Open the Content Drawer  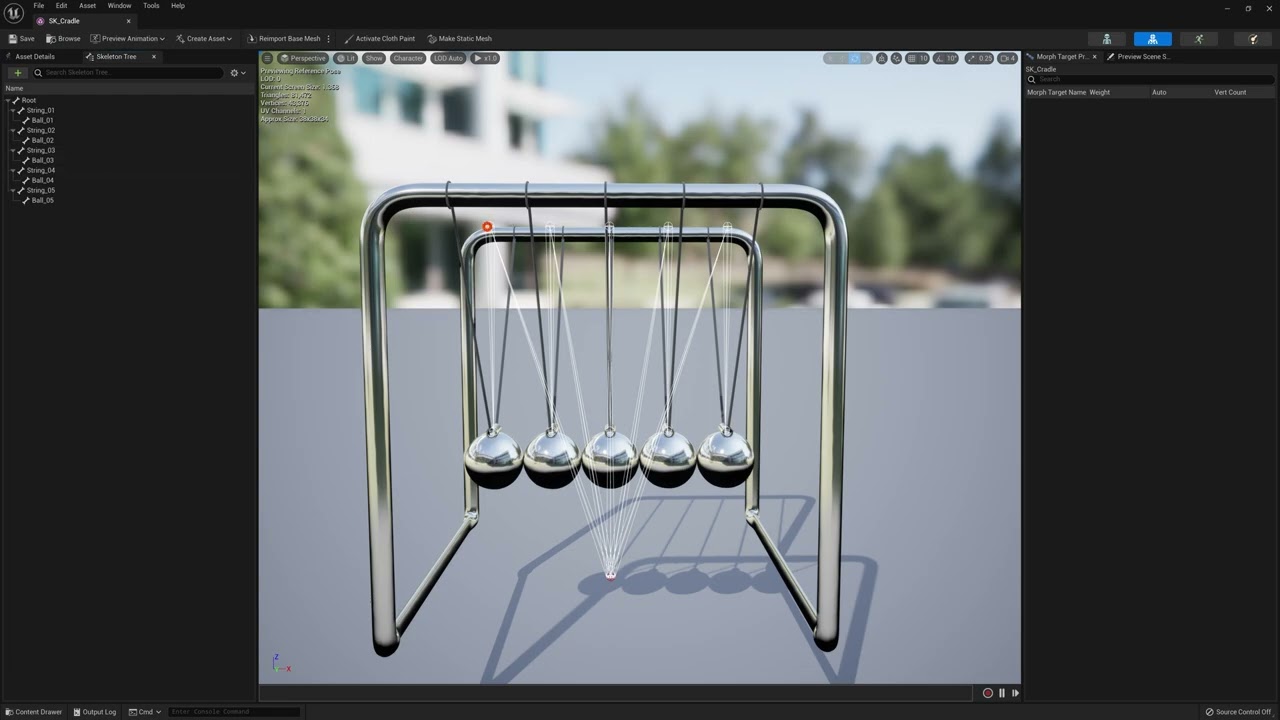[x=33, y=712]
